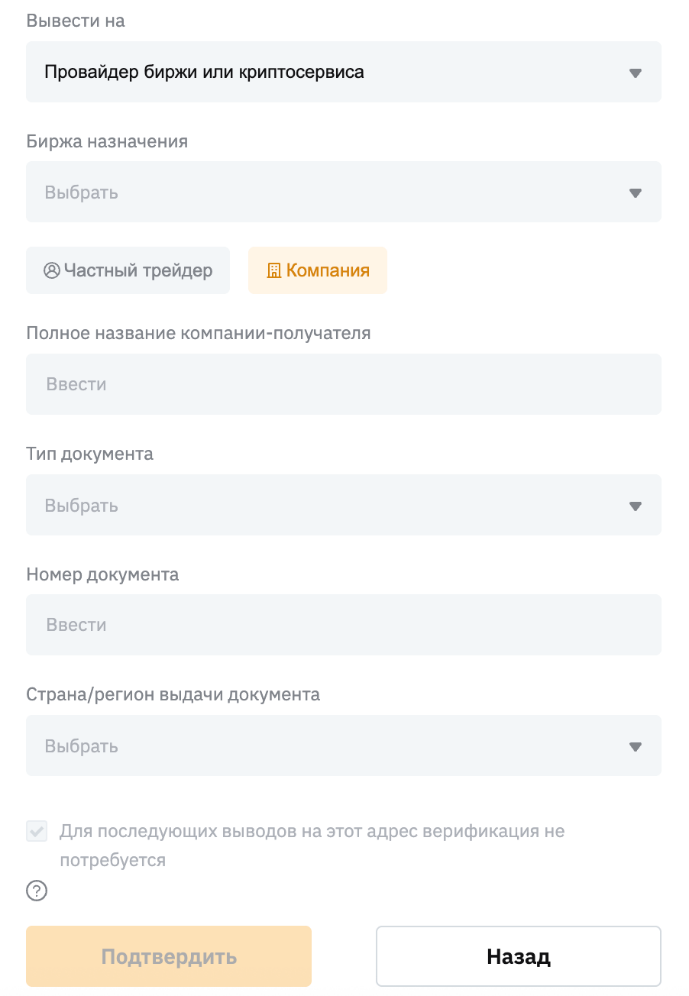Click the Полное название компании-получателя label
This screenshot has width=689, height=996.
click(x=198, y=333)
